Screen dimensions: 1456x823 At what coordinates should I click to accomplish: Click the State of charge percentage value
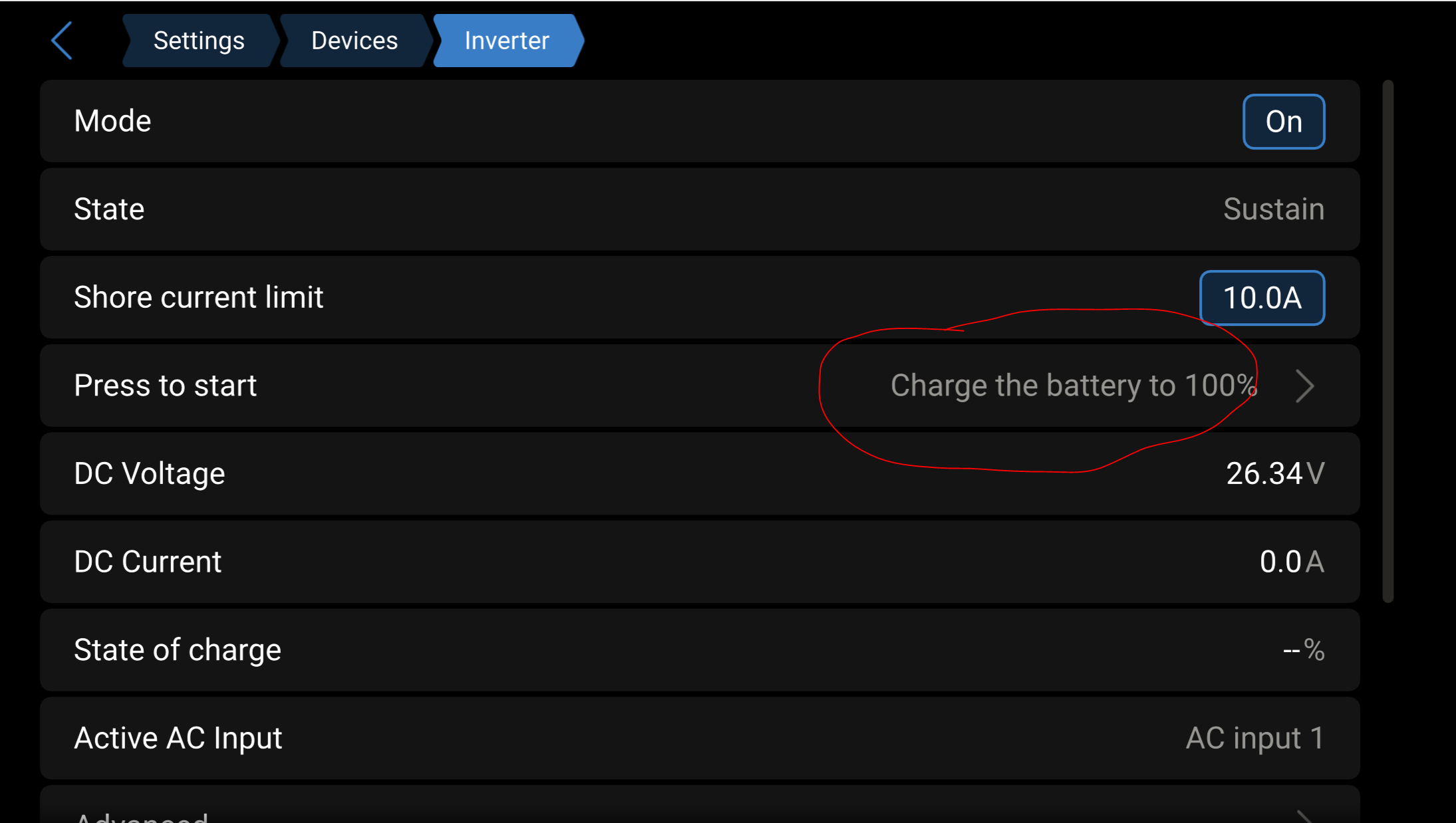click(1303, 650)
